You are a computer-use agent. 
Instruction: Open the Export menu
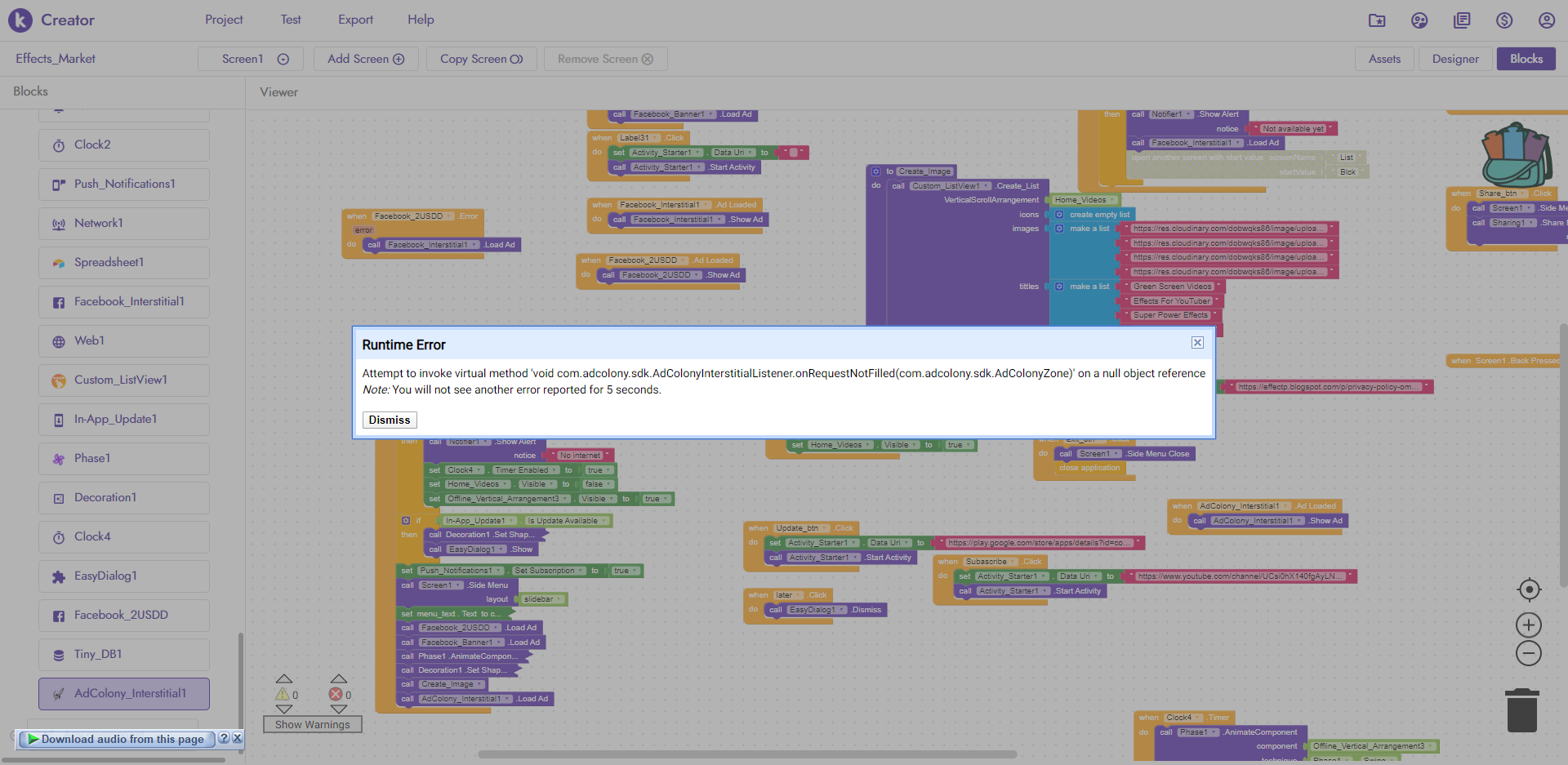(x=355, y=20)
